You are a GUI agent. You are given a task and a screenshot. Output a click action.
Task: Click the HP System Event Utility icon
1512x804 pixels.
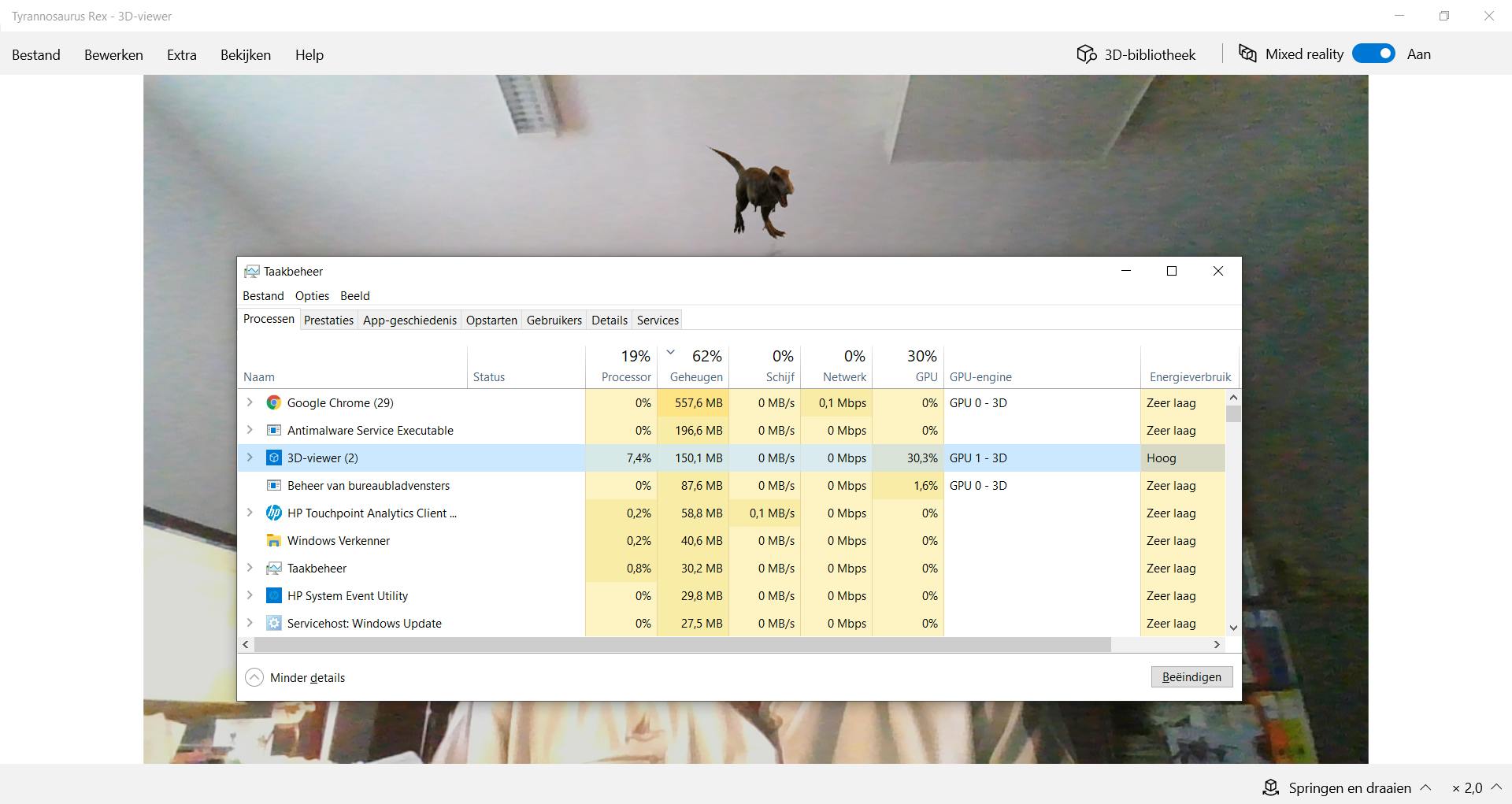(x=273, y=595)
